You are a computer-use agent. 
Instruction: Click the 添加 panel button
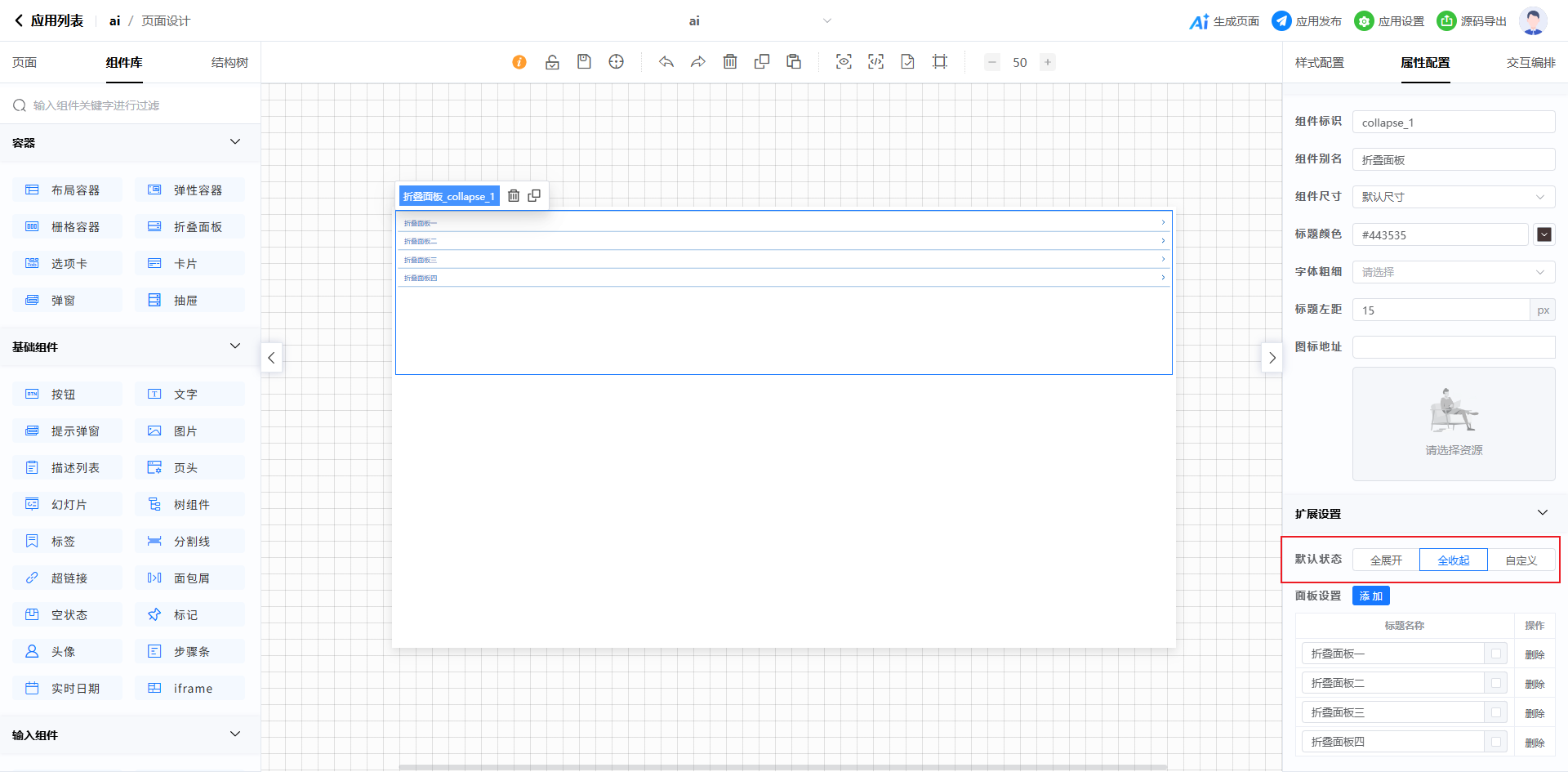(1370, 596)
